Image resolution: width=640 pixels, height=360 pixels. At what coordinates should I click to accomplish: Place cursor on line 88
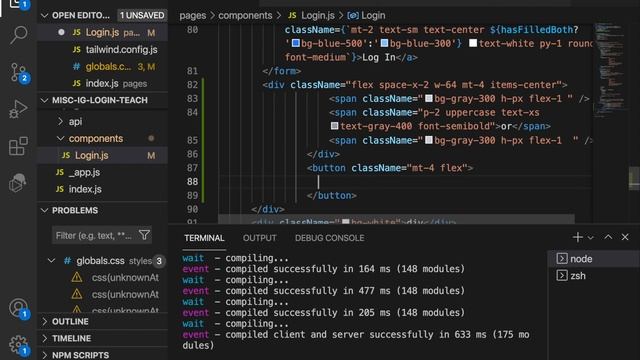click(404, 182)
